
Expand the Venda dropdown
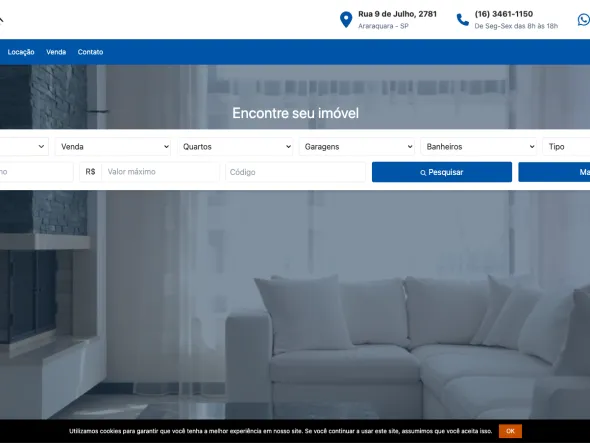pyautogui.click(x=113, y=146)
